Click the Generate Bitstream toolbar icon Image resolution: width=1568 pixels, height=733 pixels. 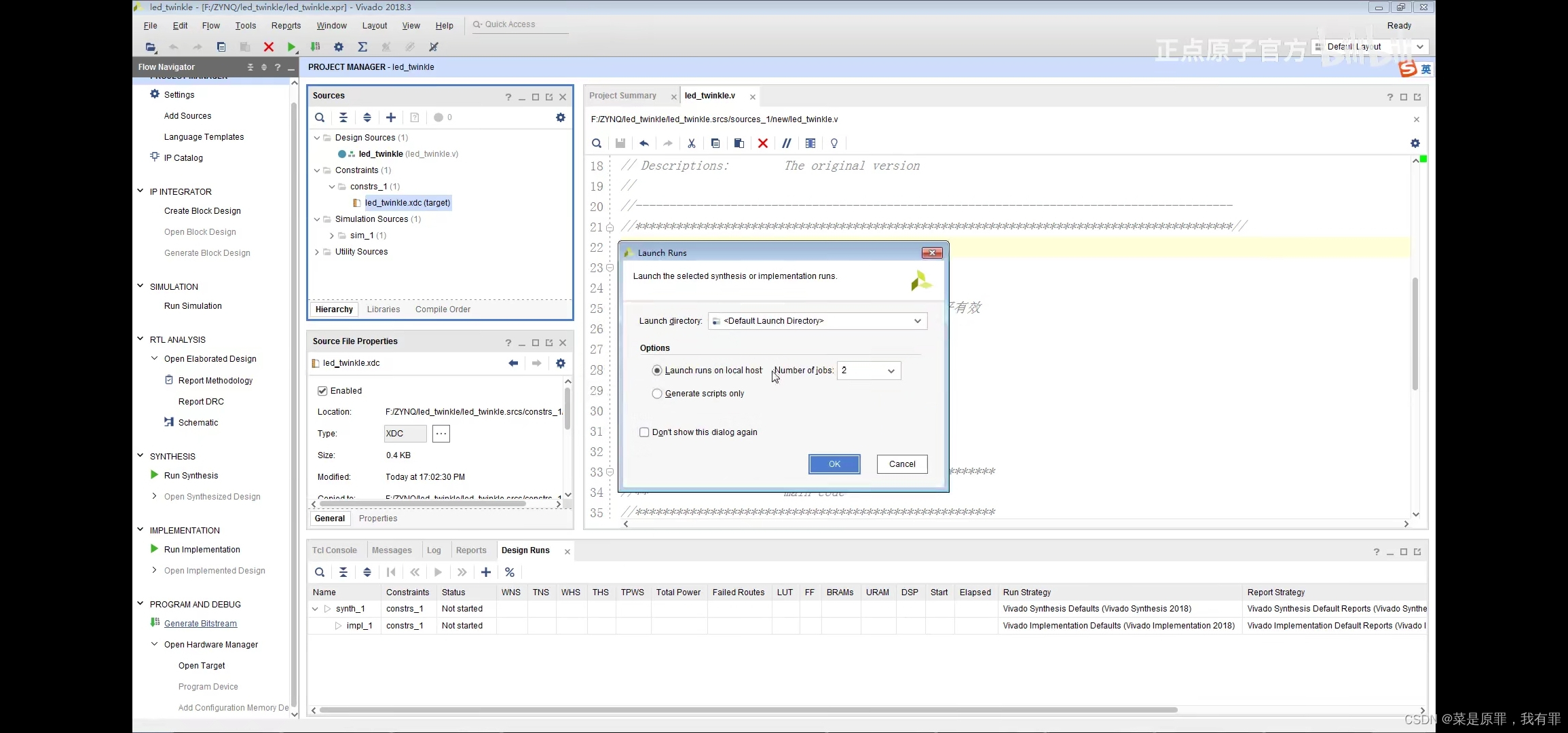click(x=315, y=47)
